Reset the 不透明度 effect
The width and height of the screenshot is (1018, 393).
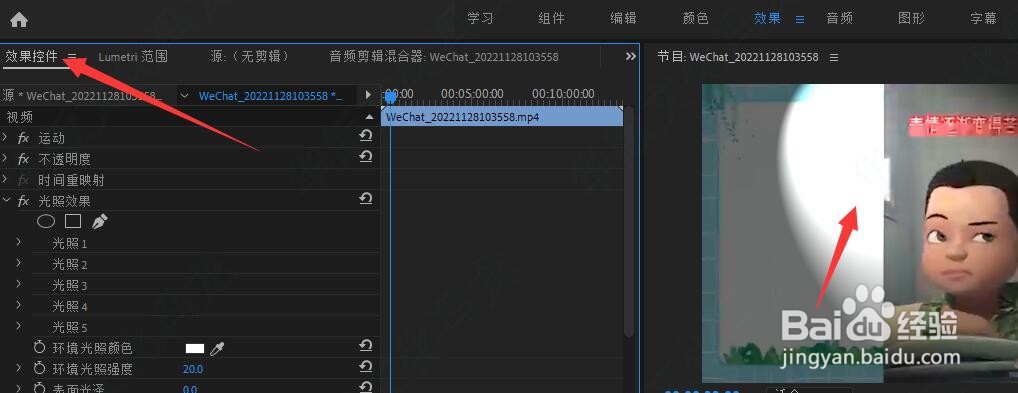coord(366,157)
